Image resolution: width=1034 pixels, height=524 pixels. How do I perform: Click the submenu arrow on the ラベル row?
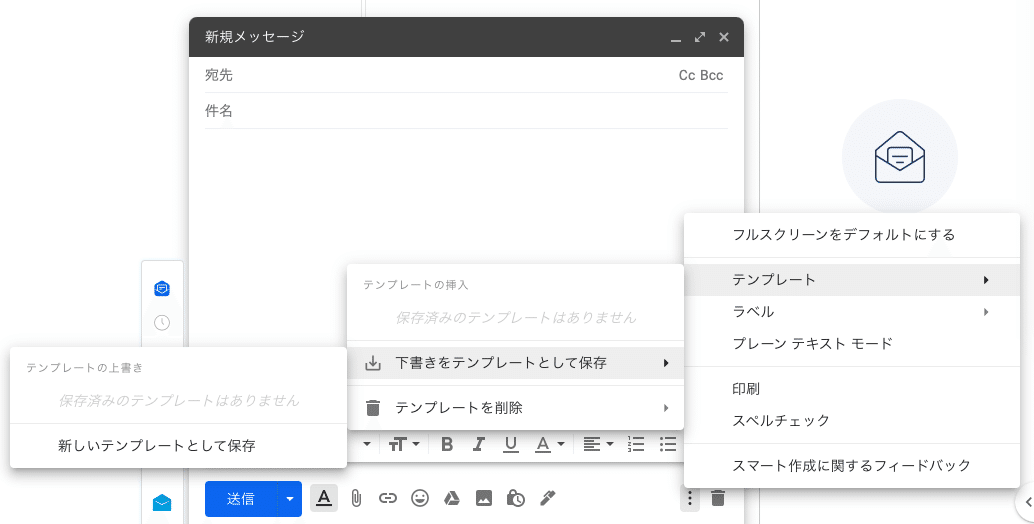coord(986,312)
